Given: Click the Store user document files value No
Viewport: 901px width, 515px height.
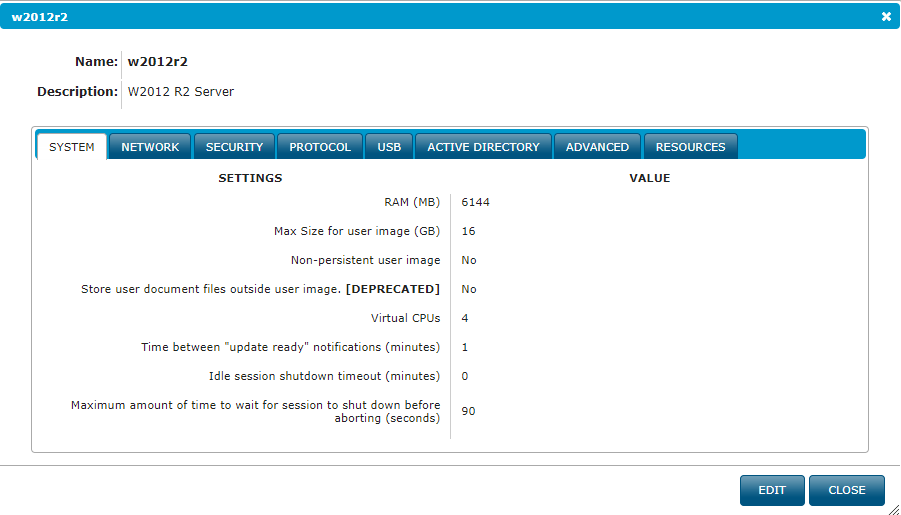Looking at the screenshot, I should (x=469, y=289).
